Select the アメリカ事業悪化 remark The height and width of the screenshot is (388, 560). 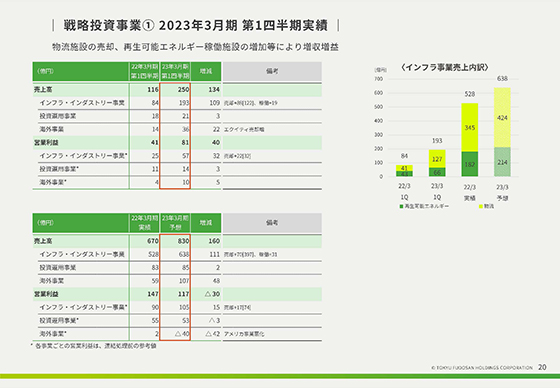(244, 334)
